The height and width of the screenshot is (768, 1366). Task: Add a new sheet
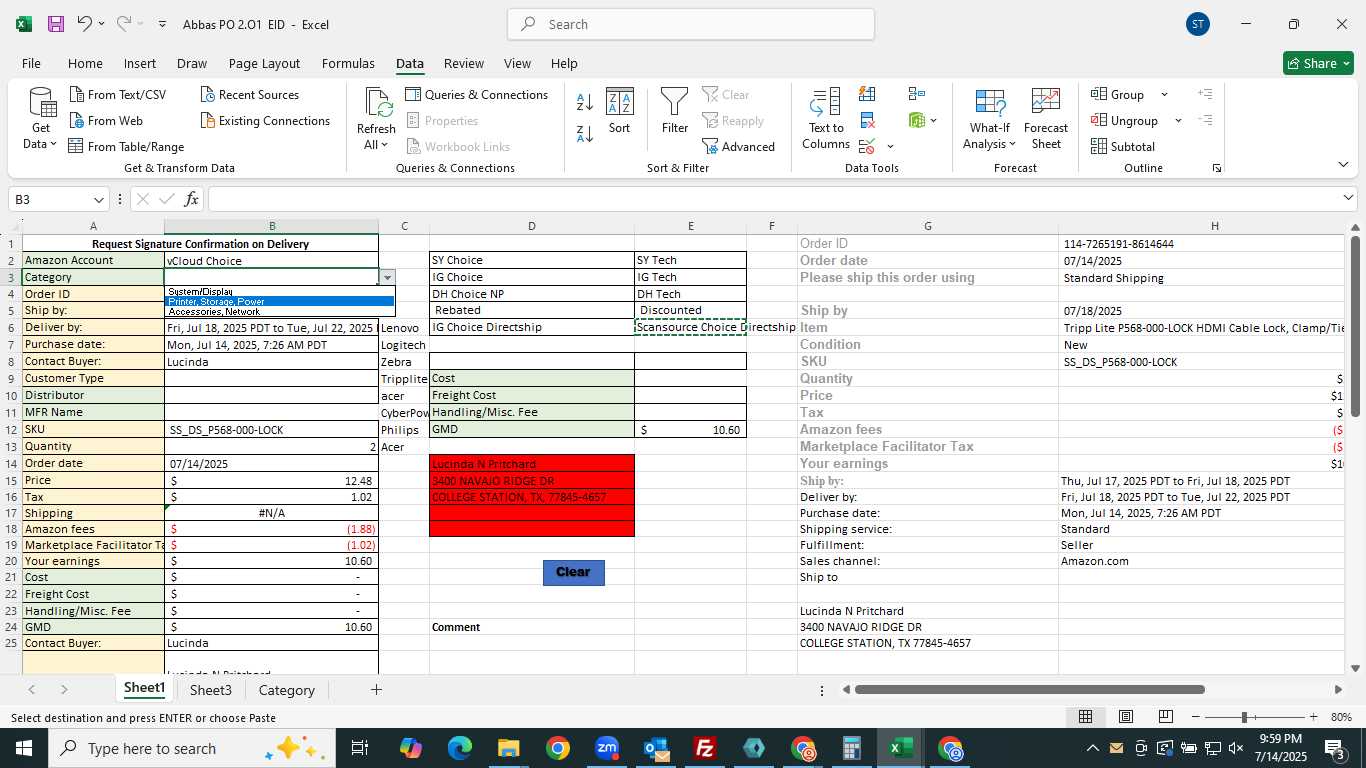[376, 690]
